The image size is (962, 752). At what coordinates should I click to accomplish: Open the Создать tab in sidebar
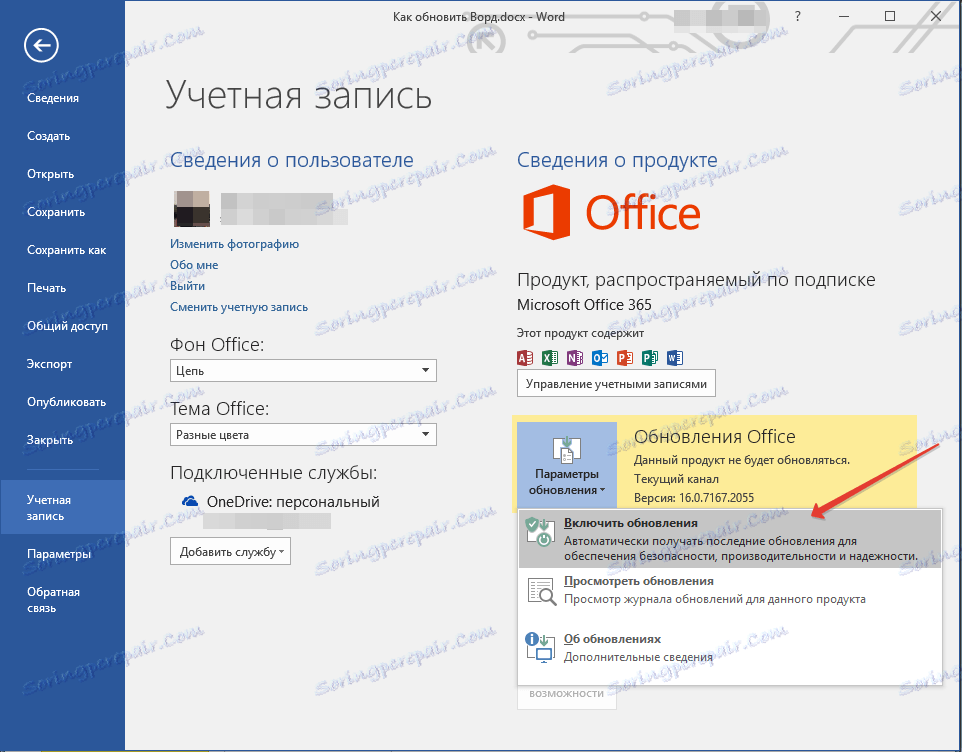point(62,136)
